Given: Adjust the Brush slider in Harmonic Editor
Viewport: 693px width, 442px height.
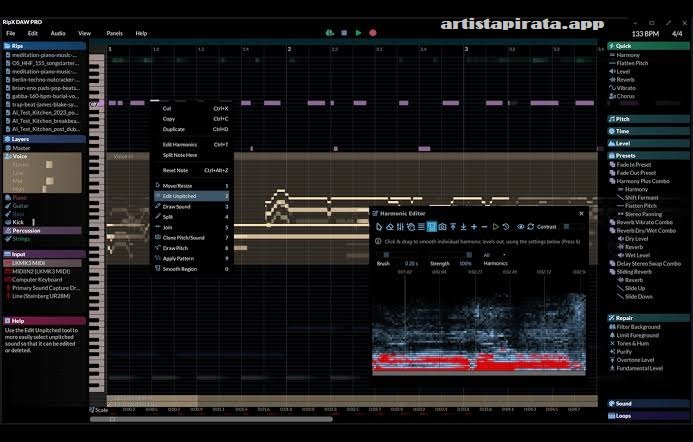Looking at the screenshot, I should coord(397,255).
